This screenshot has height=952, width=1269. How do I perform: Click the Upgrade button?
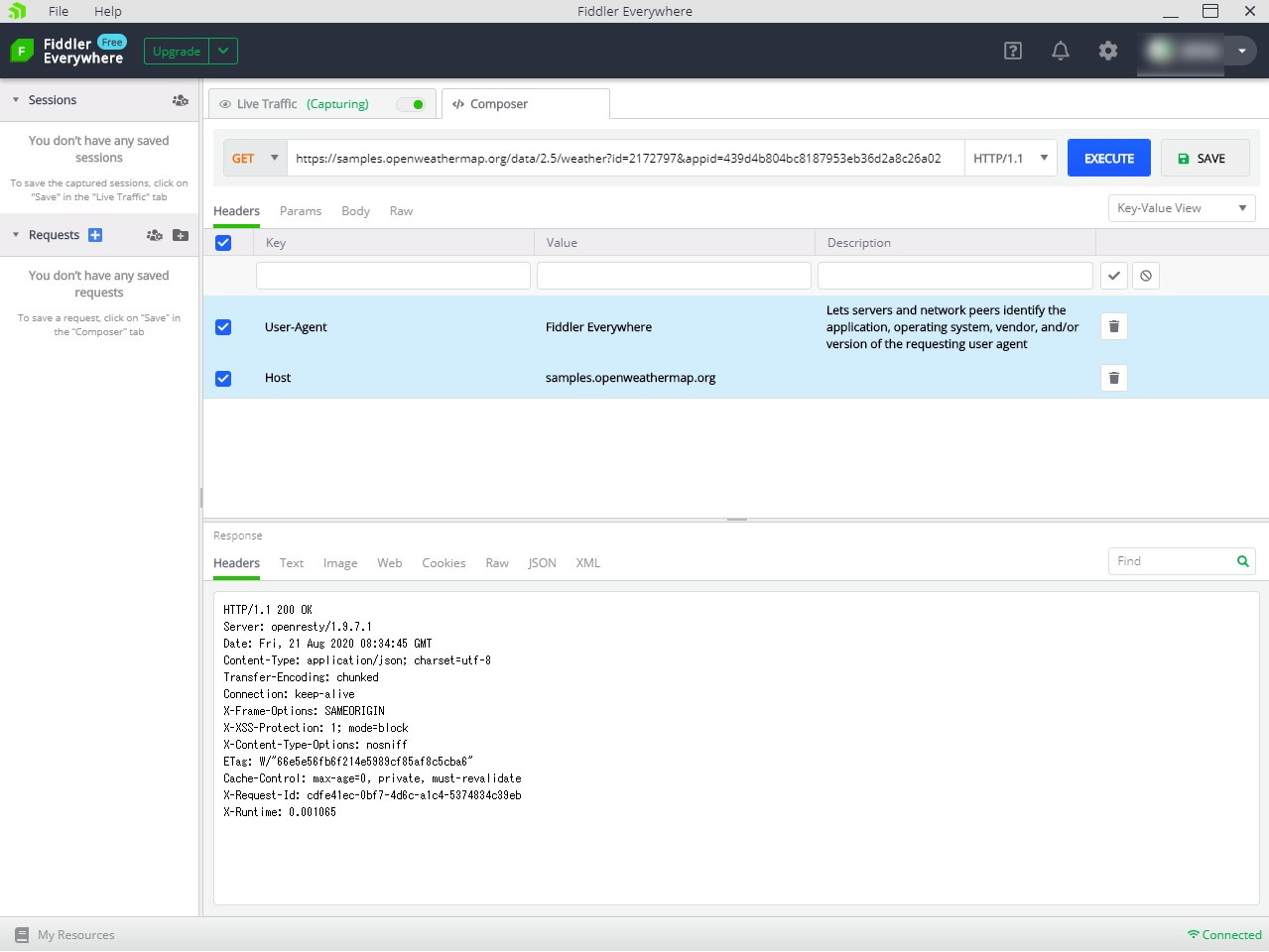(177, 51)
